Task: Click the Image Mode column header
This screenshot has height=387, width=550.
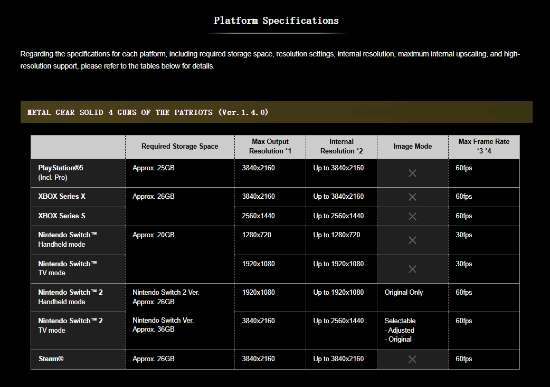Action: click(x=412, y=147)
